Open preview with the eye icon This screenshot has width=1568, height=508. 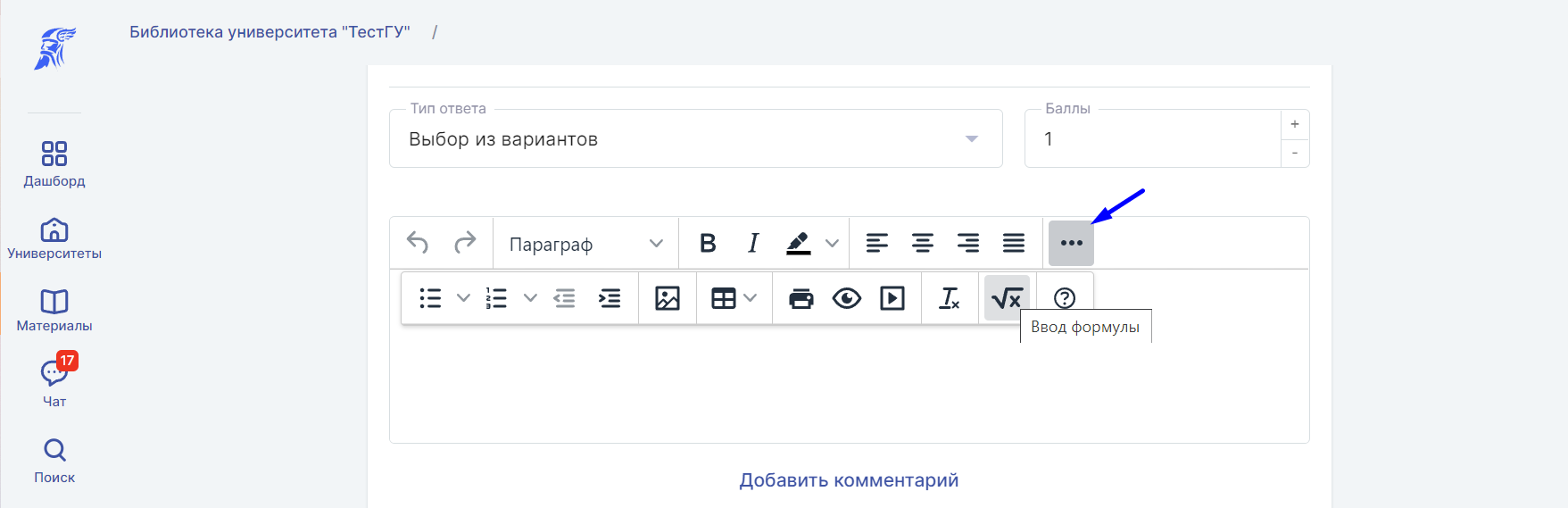[x=847, y=298]
